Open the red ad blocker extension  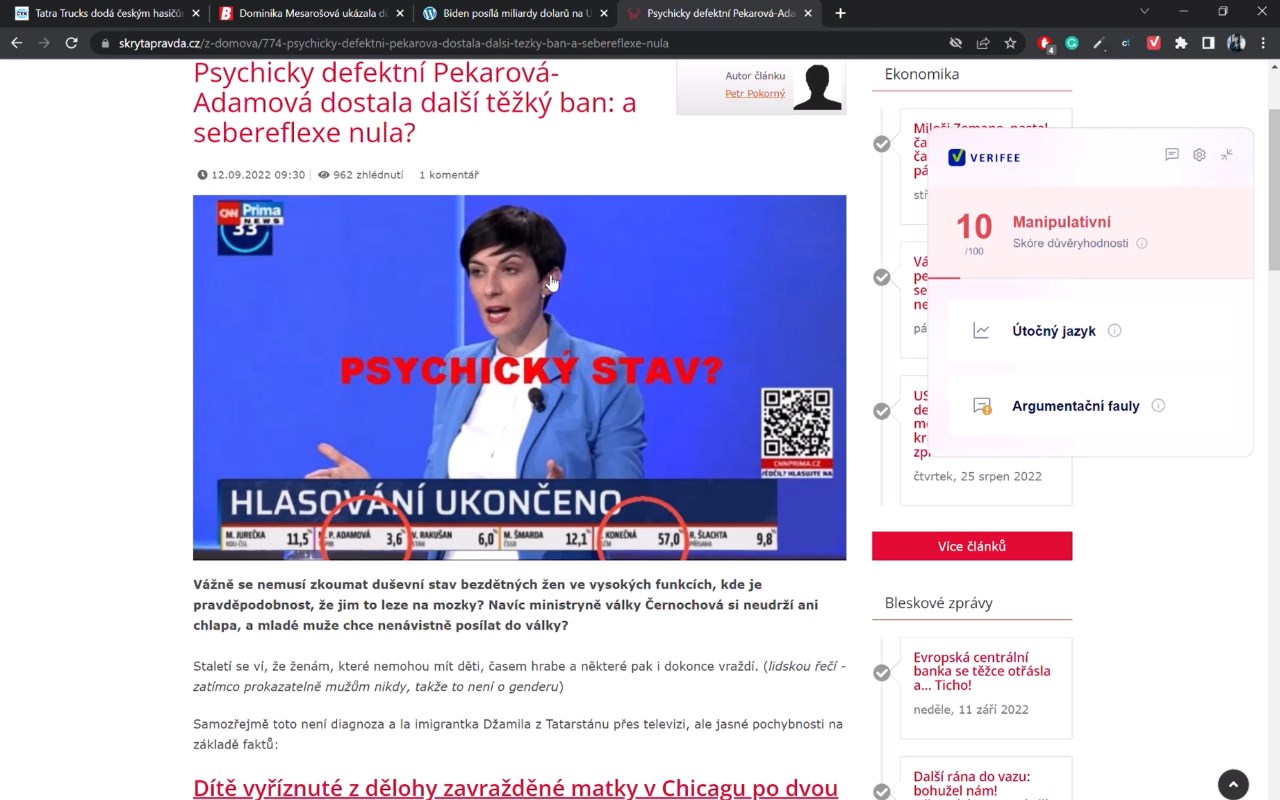[1045, 43]
